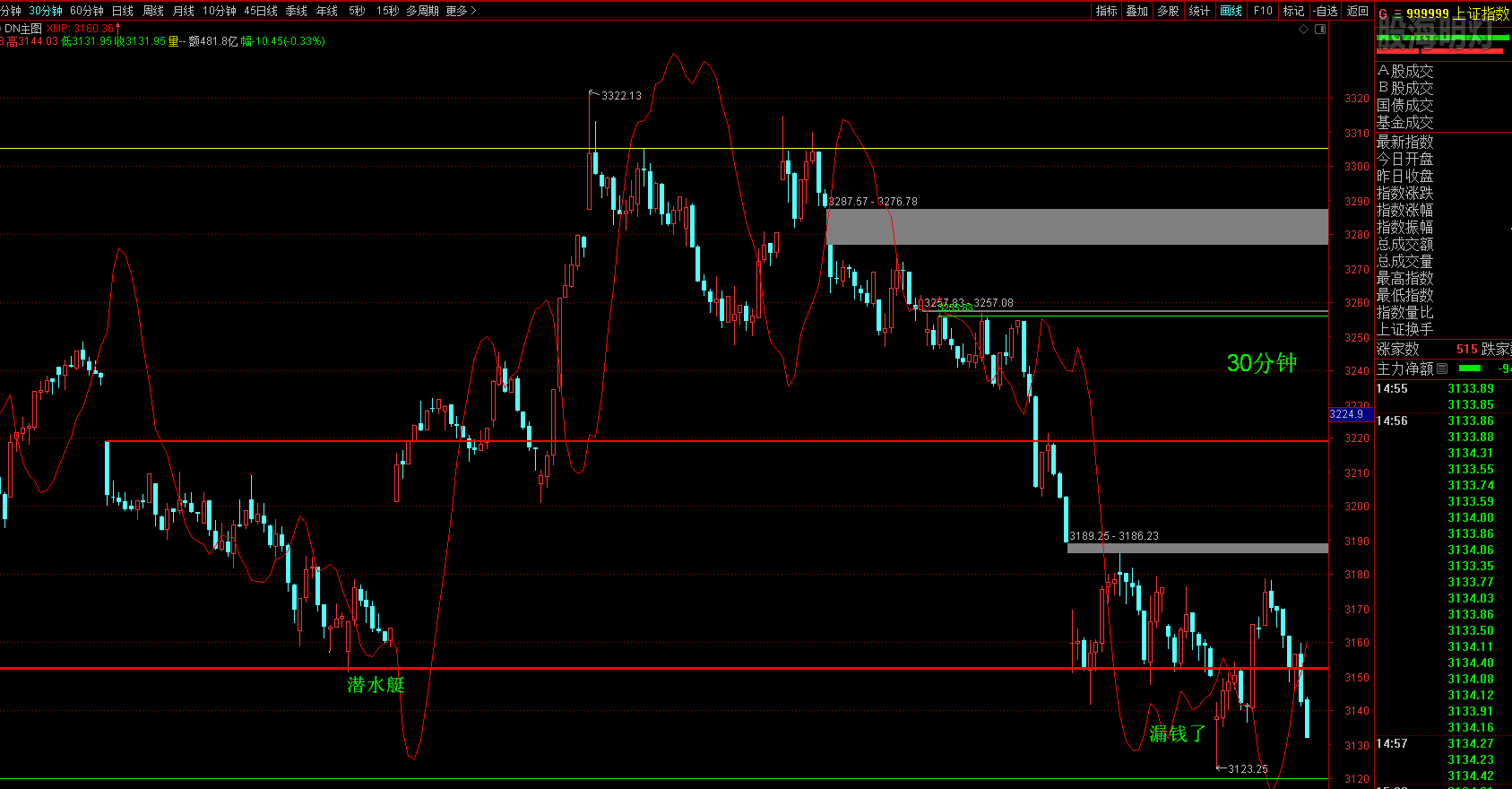Switch to the 15秒 period tab
Image resolution: width=1512 pixels, height=789 pixels.
click(388, 11)
